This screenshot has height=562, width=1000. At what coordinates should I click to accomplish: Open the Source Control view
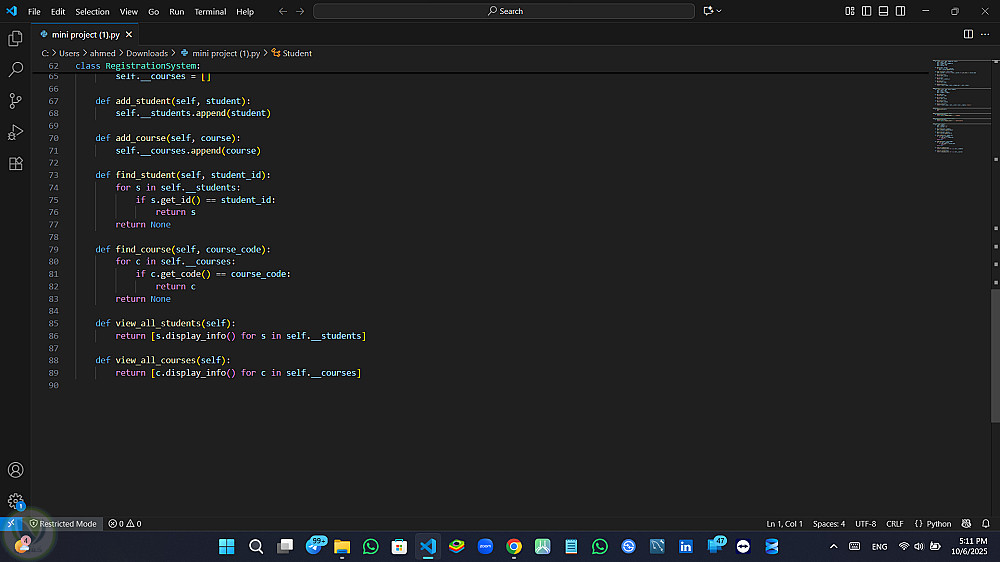point(15,101)
